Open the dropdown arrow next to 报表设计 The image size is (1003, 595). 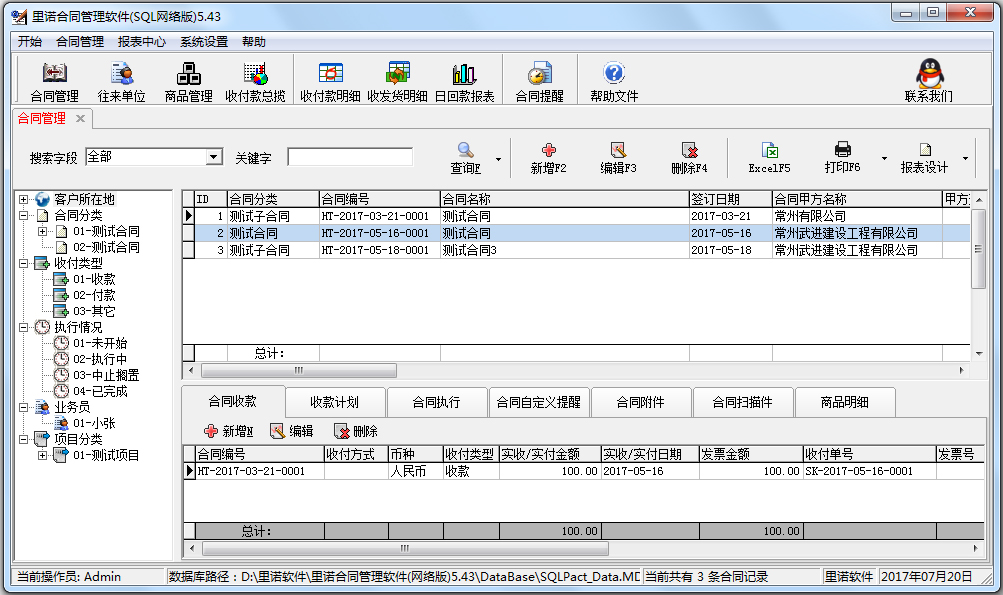coord(965,158)
